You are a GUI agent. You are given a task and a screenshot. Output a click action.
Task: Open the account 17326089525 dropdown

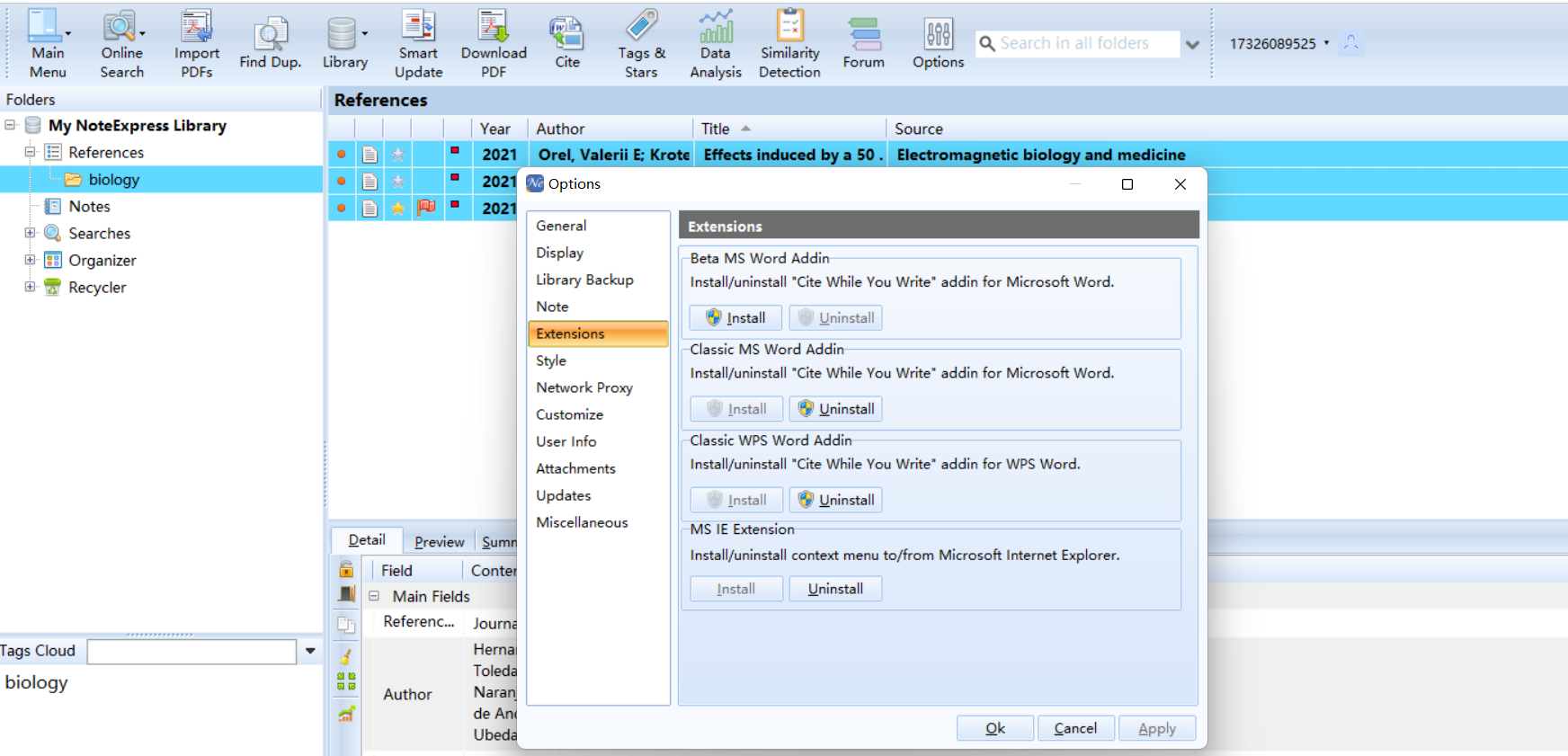click(x=1326, y=42)
